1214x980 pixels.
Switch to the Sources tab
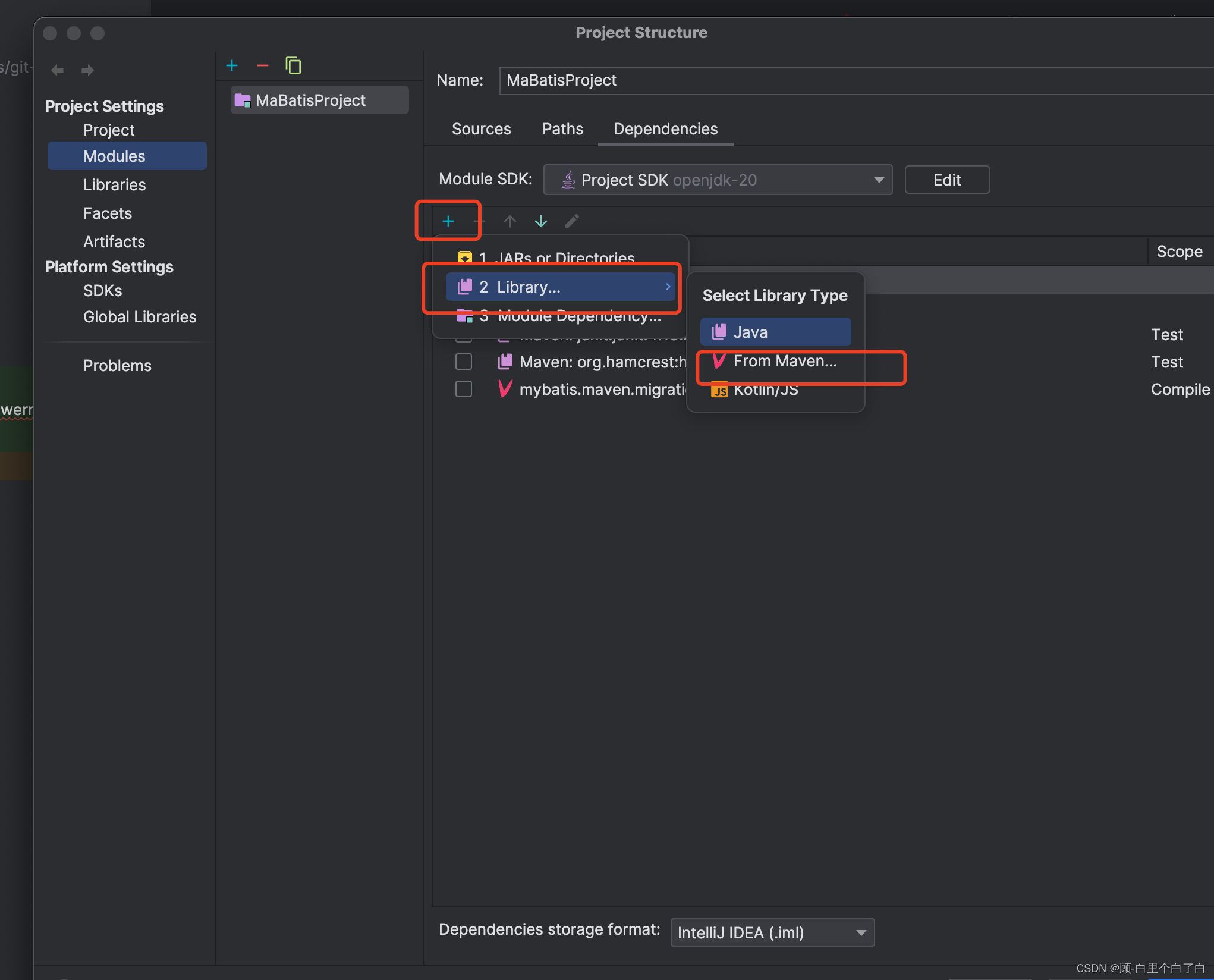point(481,129)
